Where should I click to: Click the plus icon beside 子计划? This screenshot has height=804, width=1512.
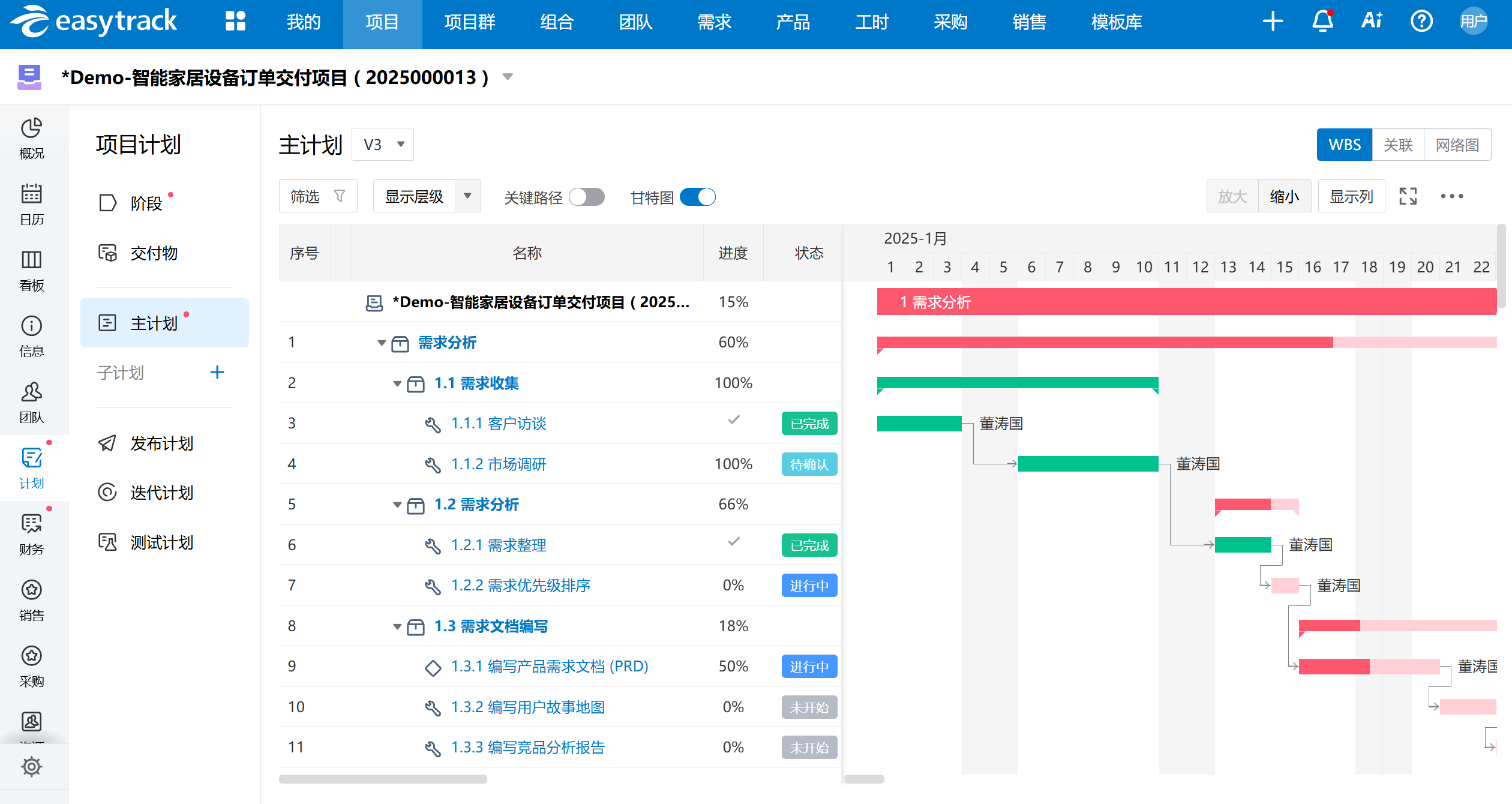217,373
